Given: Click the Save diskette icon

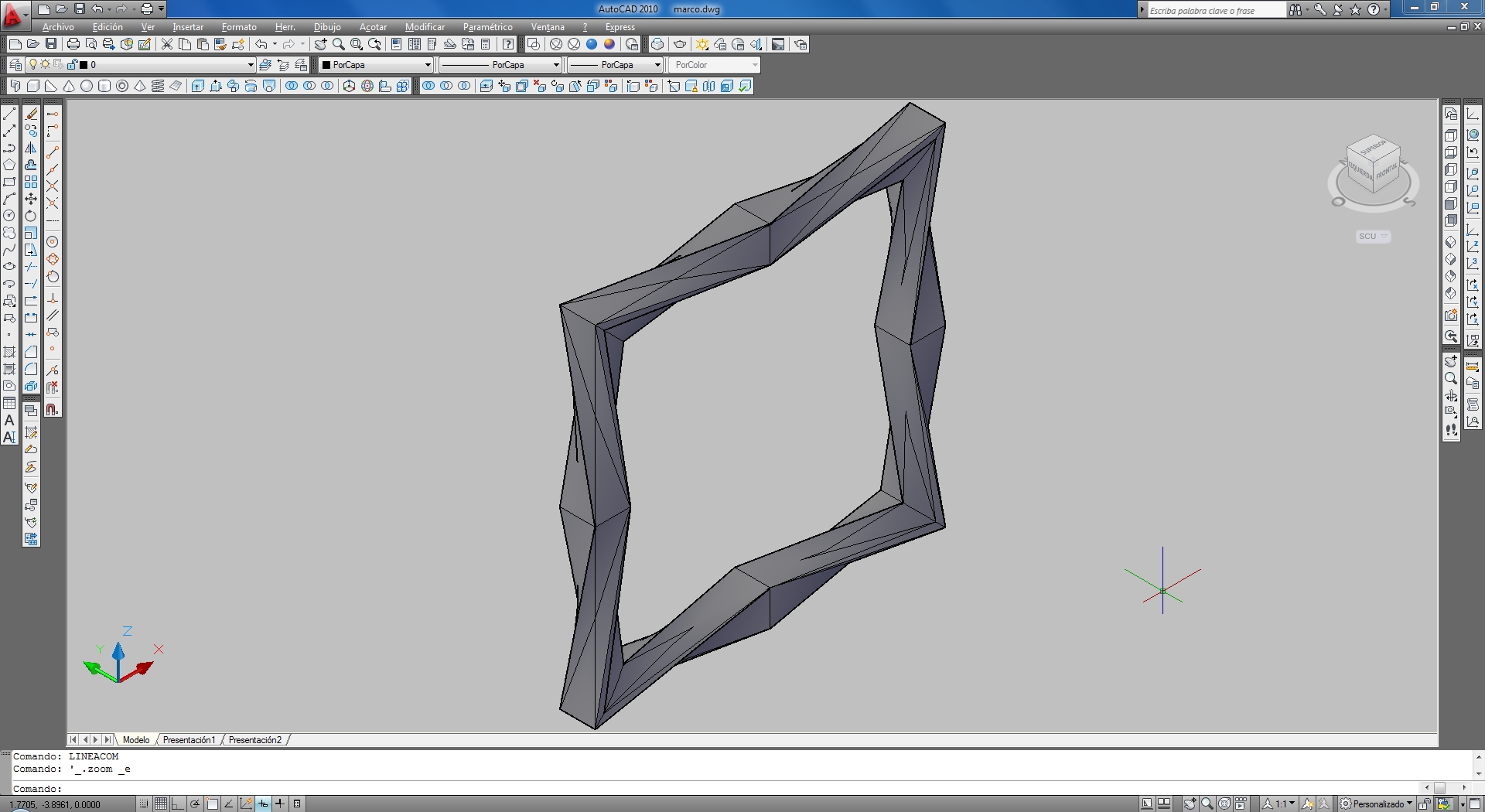Looking at the screenshot, I should coord(51,44).
